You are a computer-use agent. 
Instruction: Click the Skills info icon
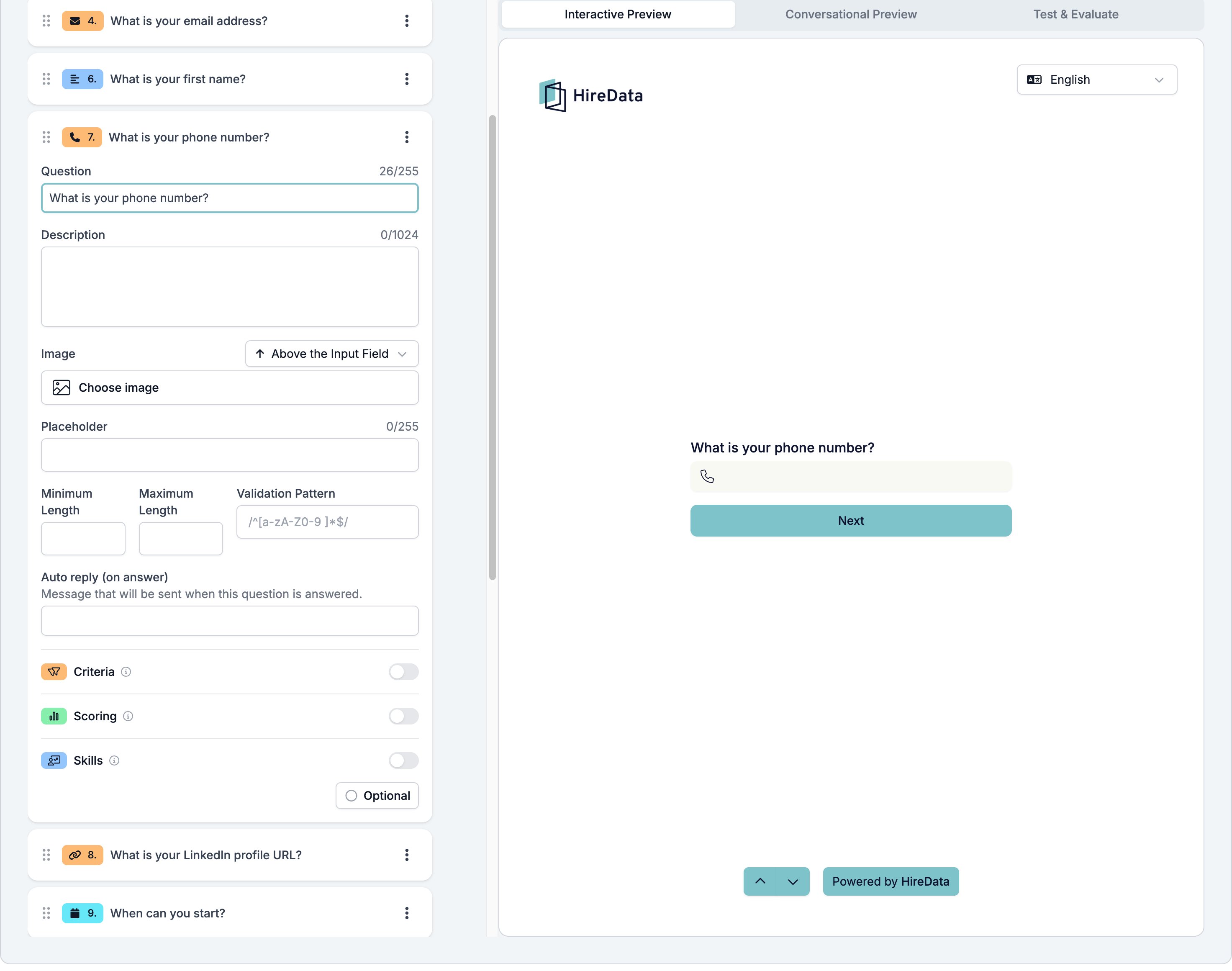coord(114,760)
